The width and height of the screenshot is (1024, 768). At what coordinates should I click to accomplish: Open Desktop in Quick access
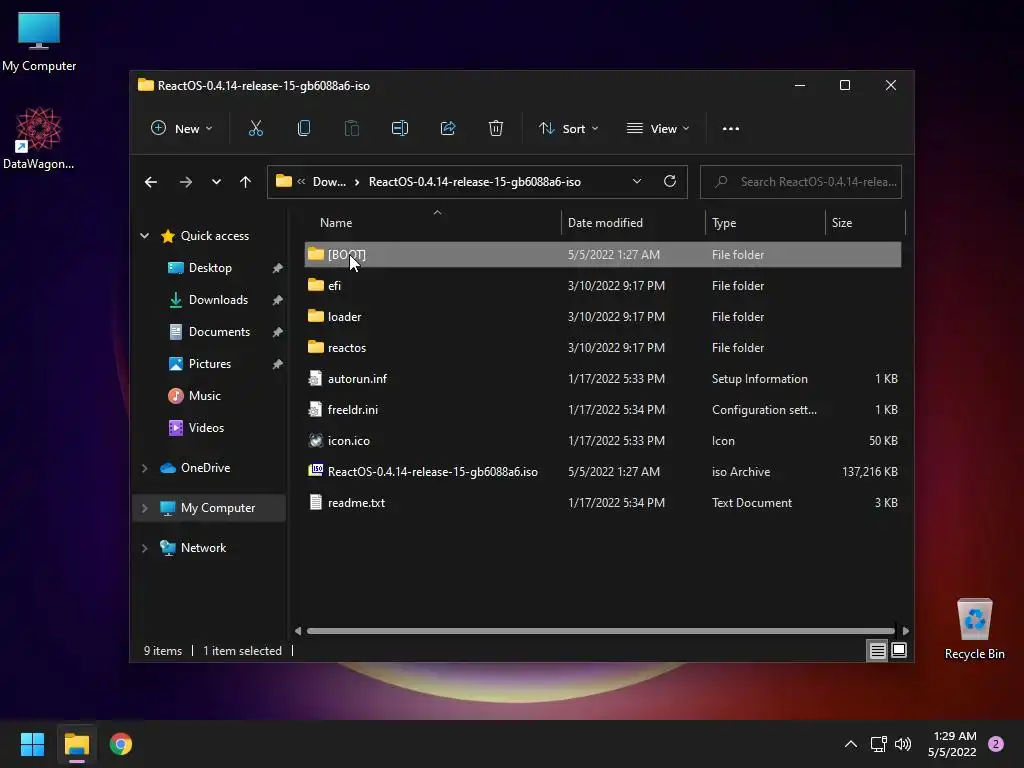(x=210, y=268)
